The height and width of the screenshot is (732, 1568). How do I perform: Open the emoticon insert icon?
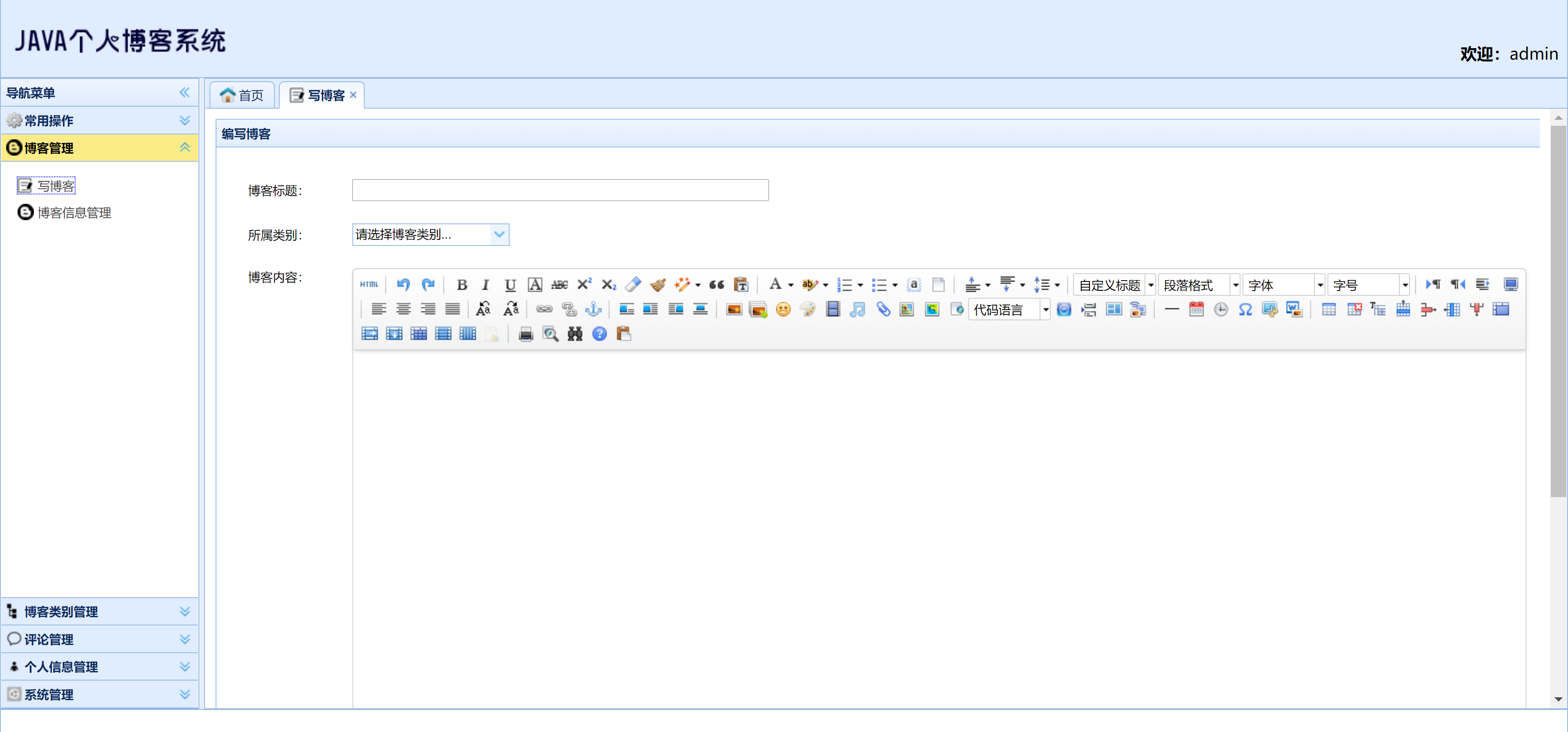pyautogui.click(x=783, y=309)
